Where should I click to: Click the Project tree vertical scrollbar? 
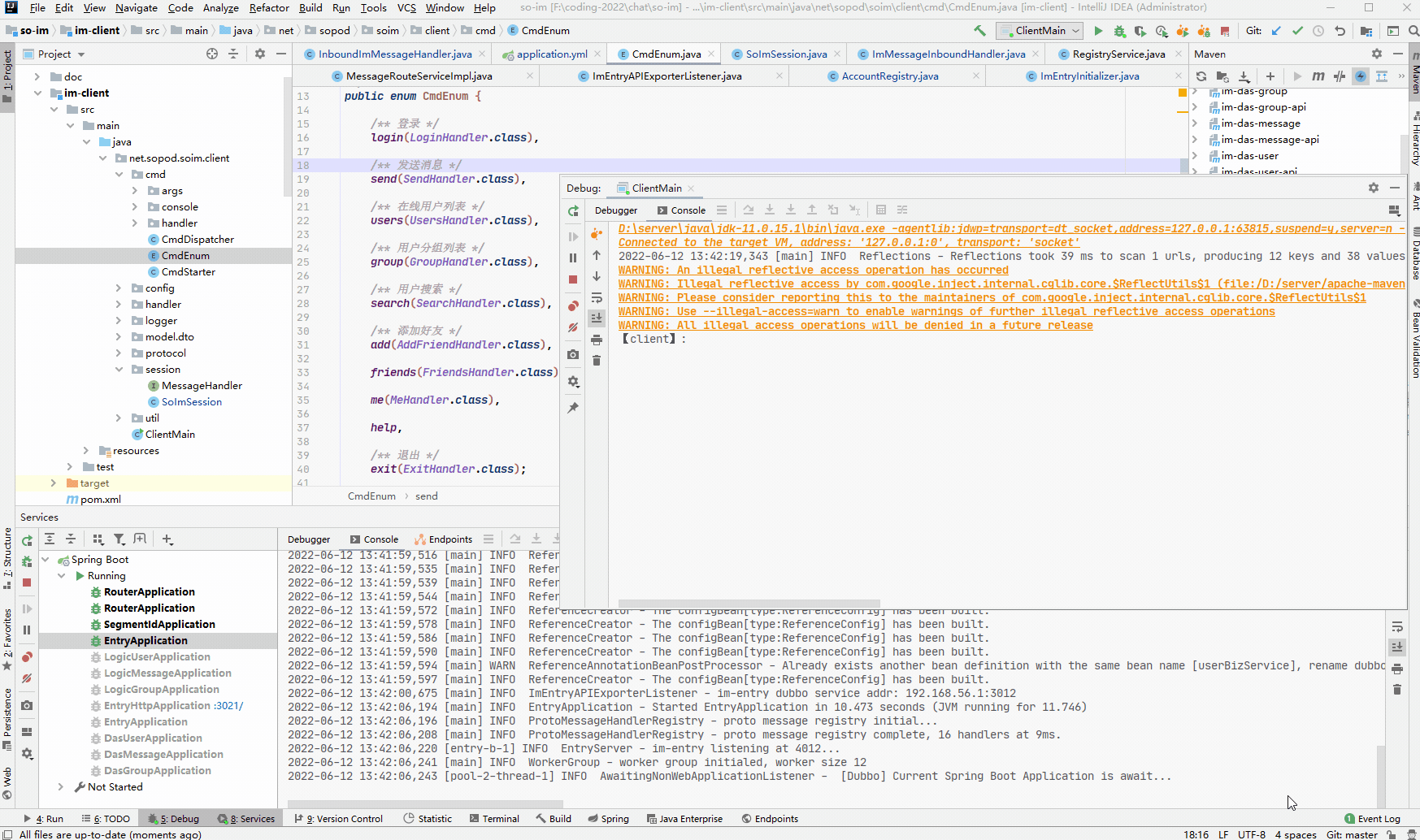[288, 136]
